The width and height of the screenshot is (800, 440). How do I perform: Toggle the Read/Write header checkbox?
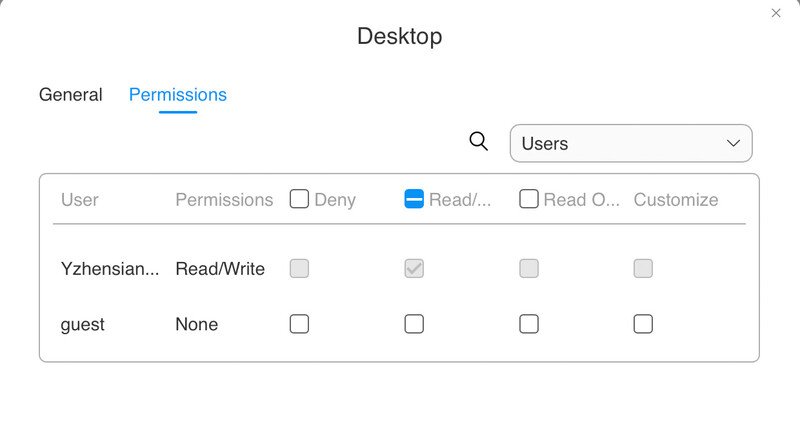tap(414, 199)
